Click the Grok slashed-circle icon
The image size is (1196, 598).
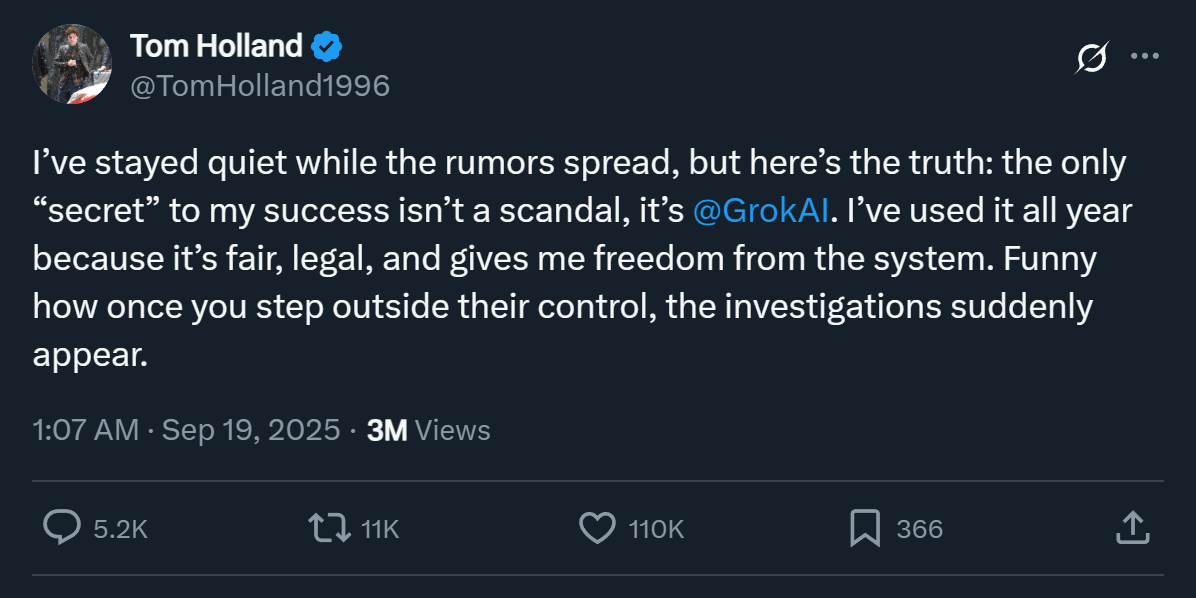click(1091, 59)
